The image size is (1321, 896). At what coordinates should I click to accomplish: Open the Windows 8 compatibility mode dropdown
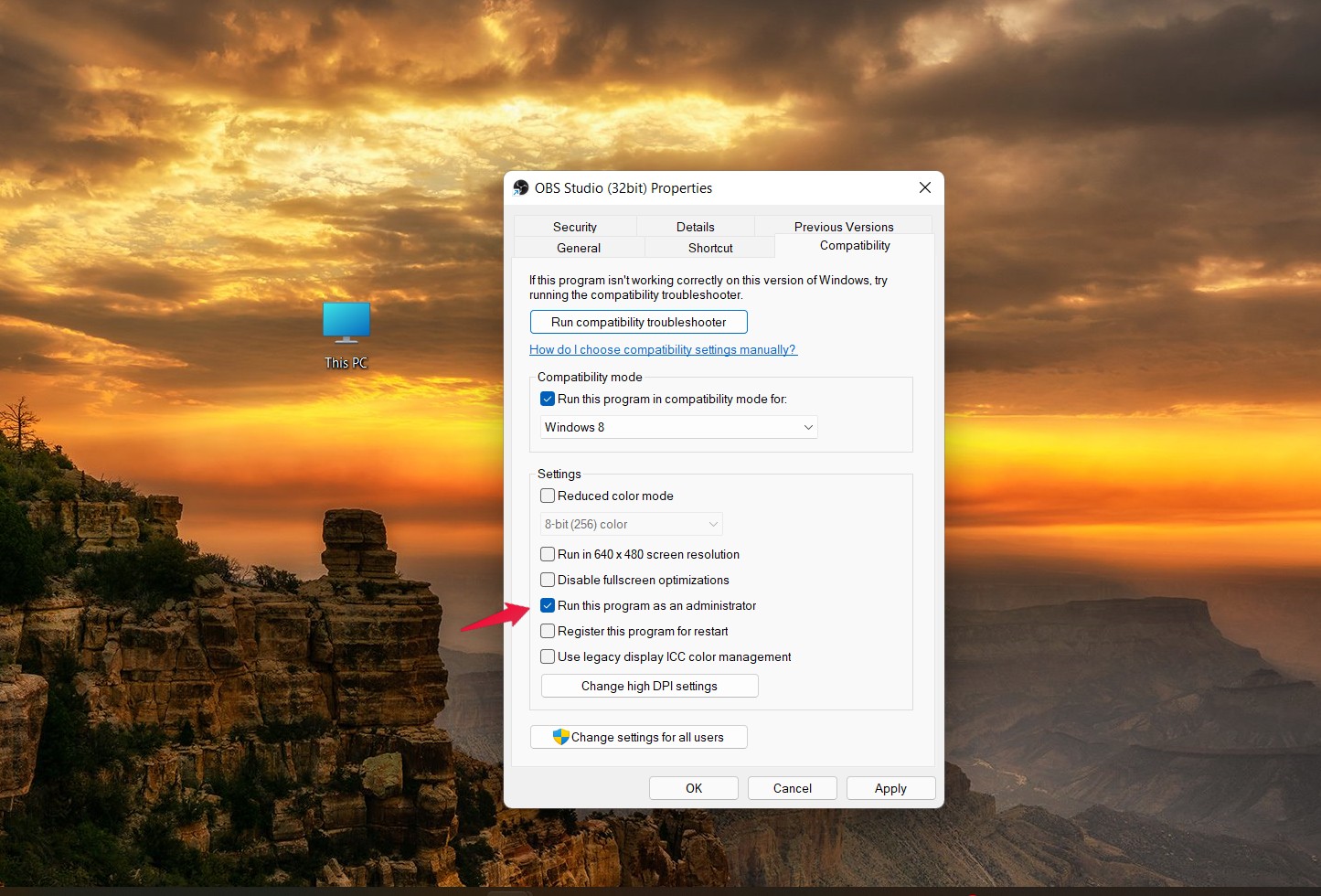pyautogui.click(x=678, y=427)
